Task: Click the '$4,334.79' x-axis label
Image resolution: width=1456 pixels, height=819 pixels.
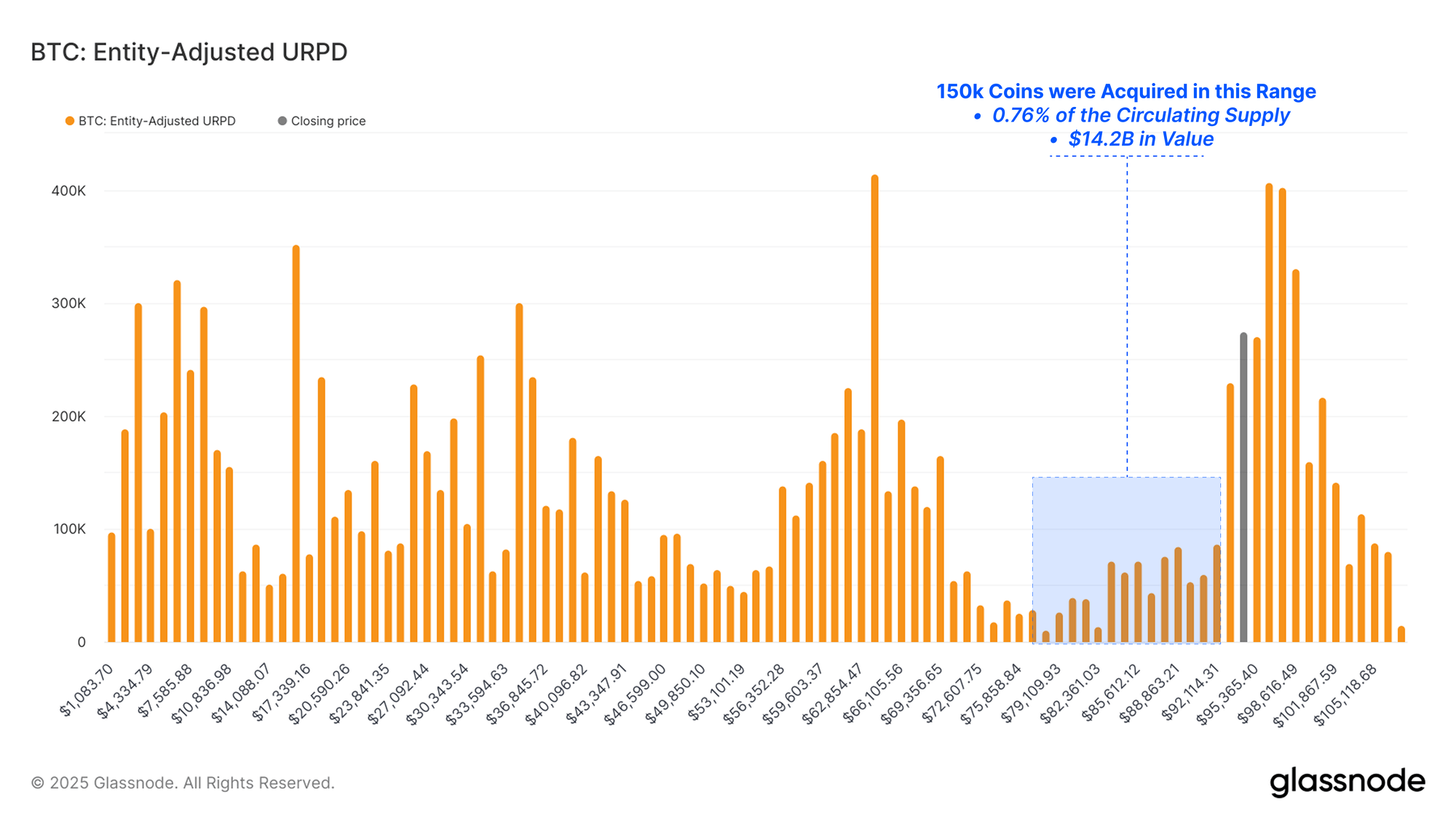Action: coord(124,692)
